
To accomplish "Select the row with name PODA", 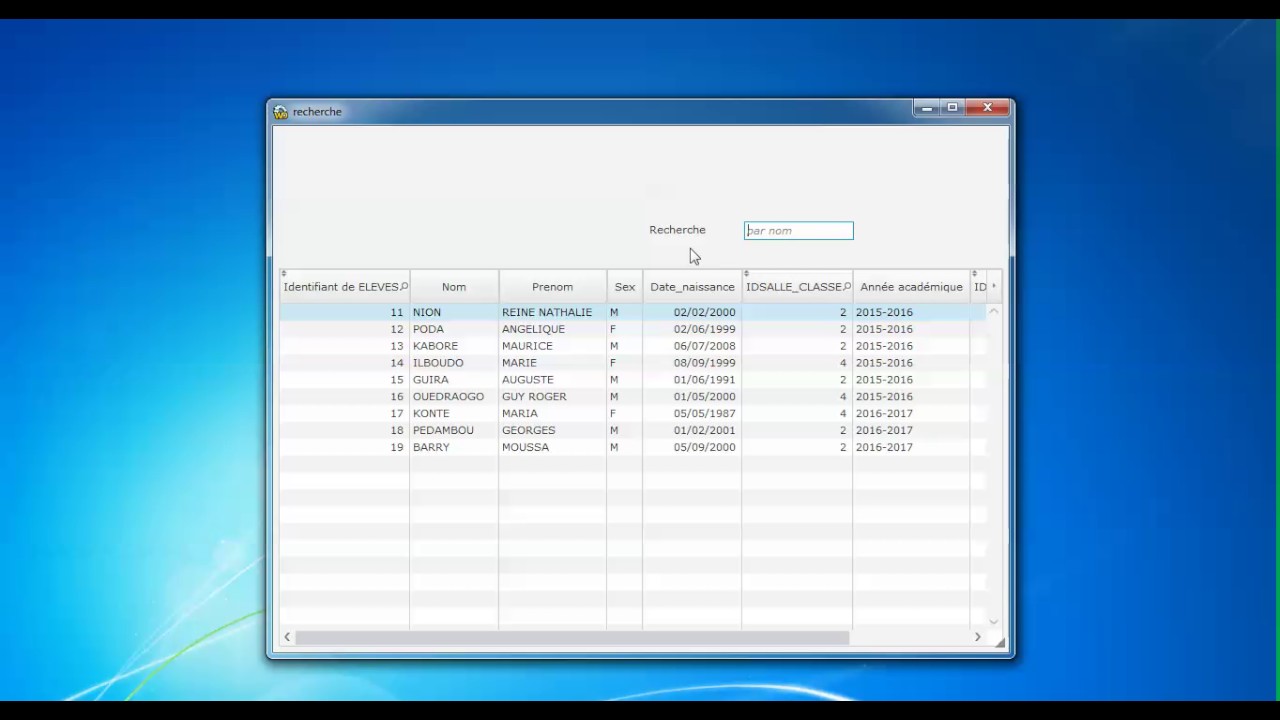I will pos(632,329).
